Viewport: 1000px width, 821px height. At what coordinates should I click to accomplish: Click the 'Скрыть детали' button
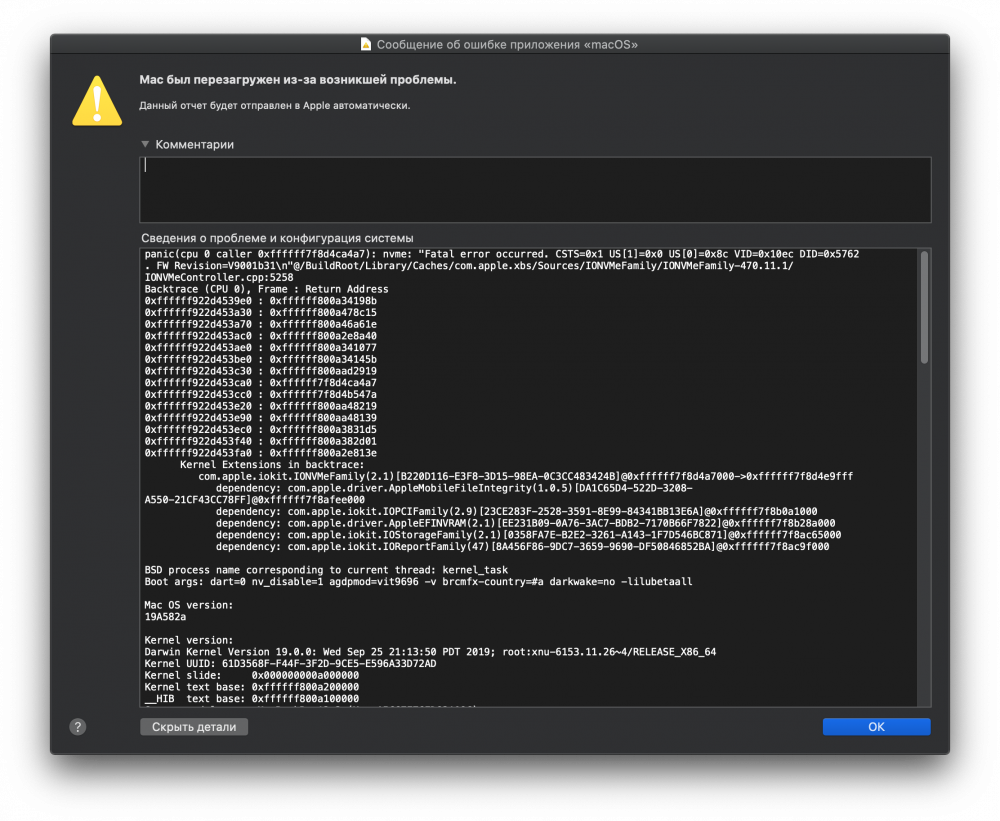point(194,727)
